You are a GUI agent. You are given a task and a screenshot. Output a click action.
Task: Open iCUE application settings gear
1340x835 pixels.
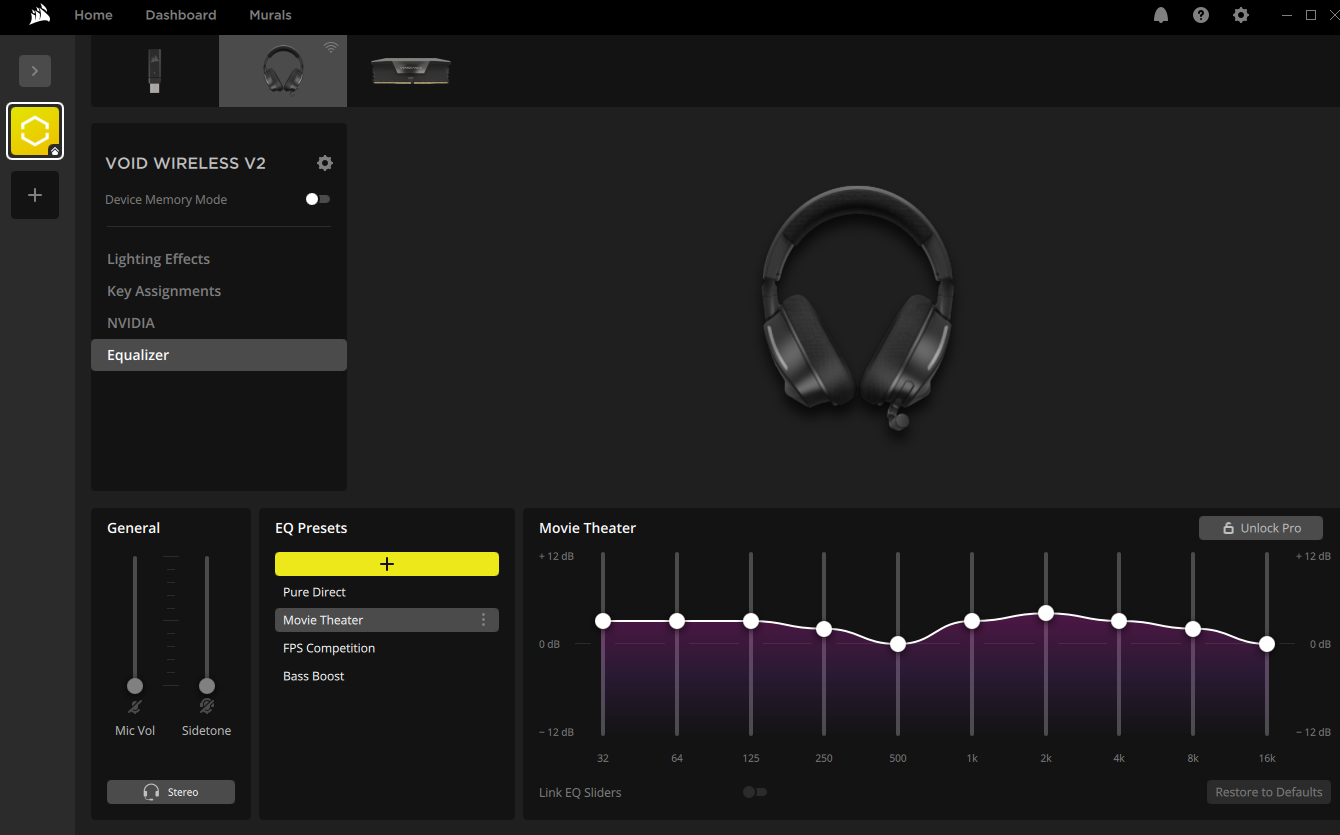[x=1240, y=15]
